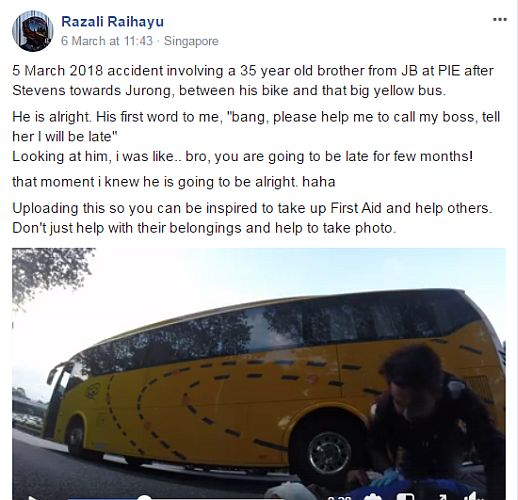This screenshot has width=518, height=500.
Task: Open the '6 March at 11:43' timestamp link
Action: pos(107,41)
